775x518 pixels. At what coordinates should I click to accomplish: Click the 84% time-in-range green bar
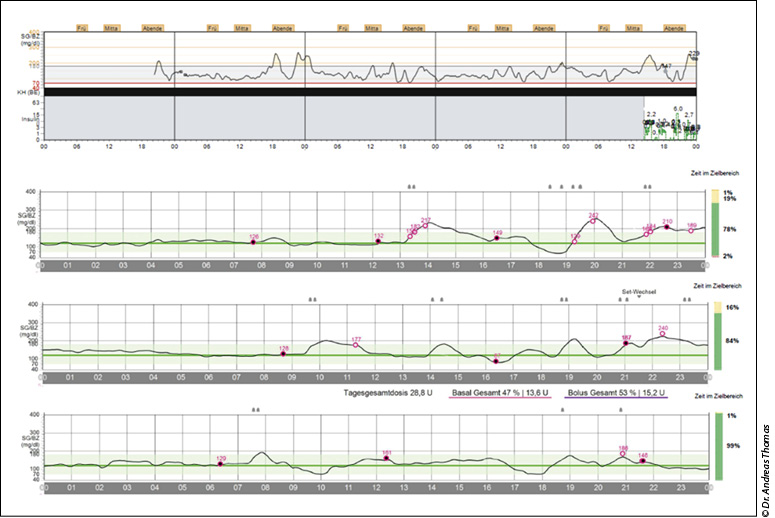(x=715, y=345)
